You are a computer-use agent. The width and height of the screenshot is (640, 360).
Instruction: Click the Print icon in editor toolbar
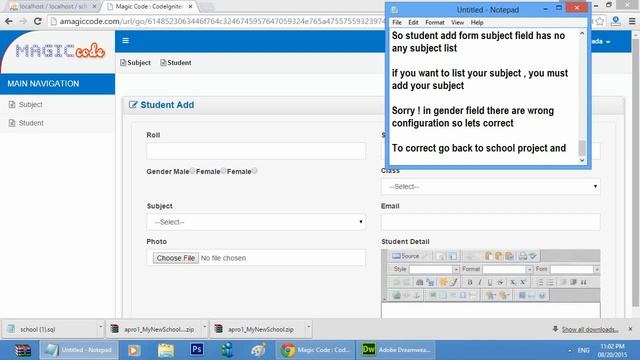coord(522,256)
